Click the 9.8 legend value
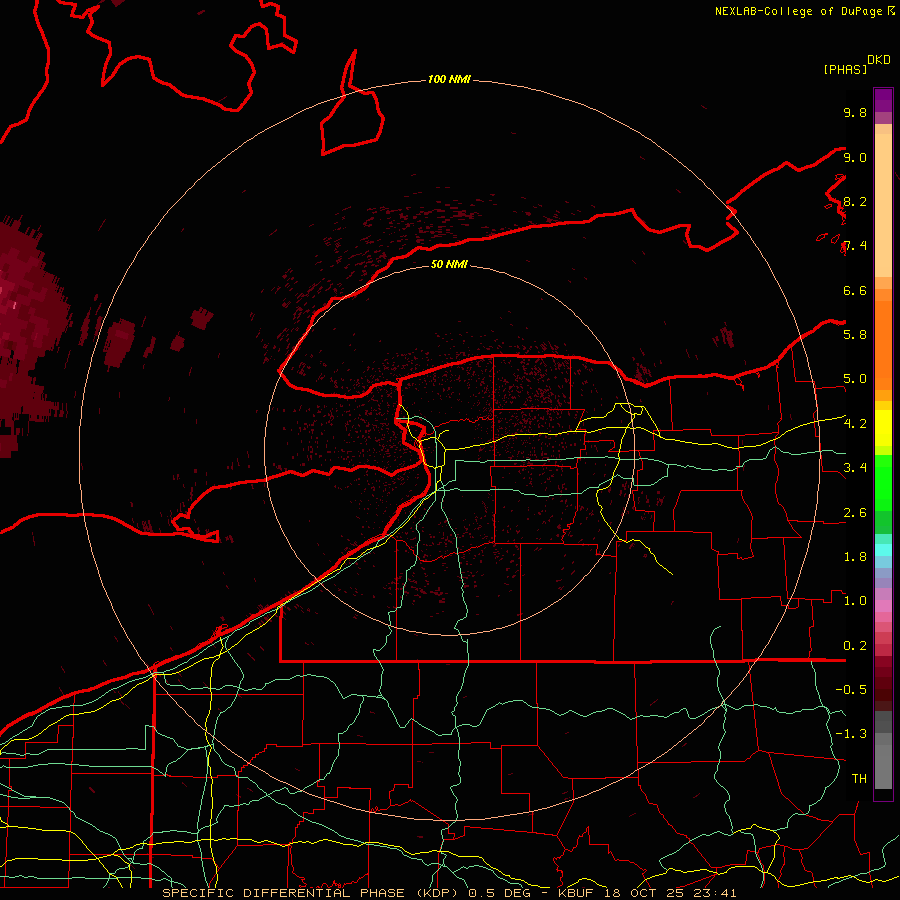900x900 pixels. coord(855,112)
